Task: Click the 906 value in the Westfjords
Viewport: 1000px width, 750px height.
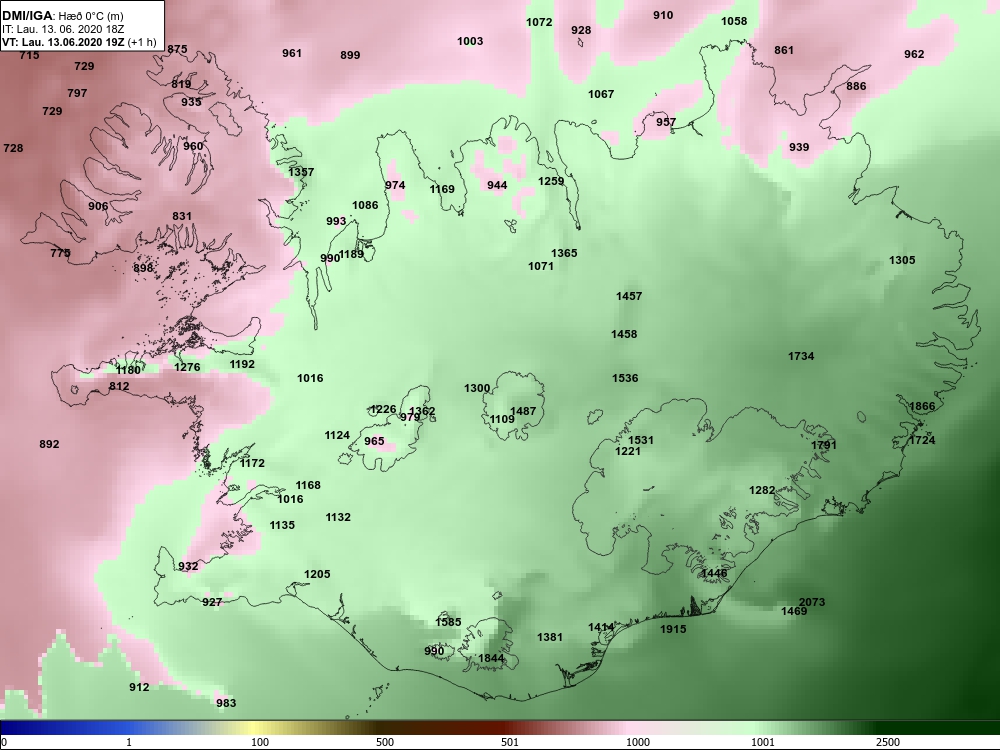Action: tap(98, 206)
